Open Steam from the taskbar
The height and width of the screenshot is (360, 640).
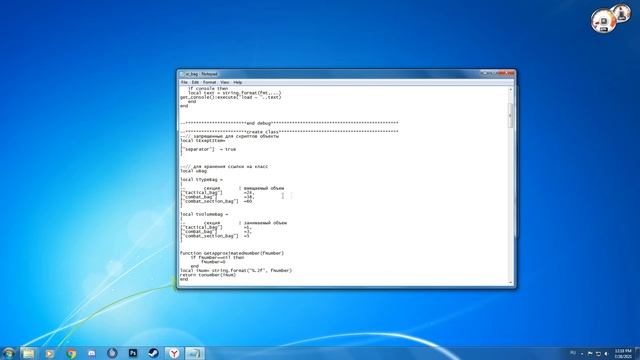pyautogui.click(x=153, y=353)
